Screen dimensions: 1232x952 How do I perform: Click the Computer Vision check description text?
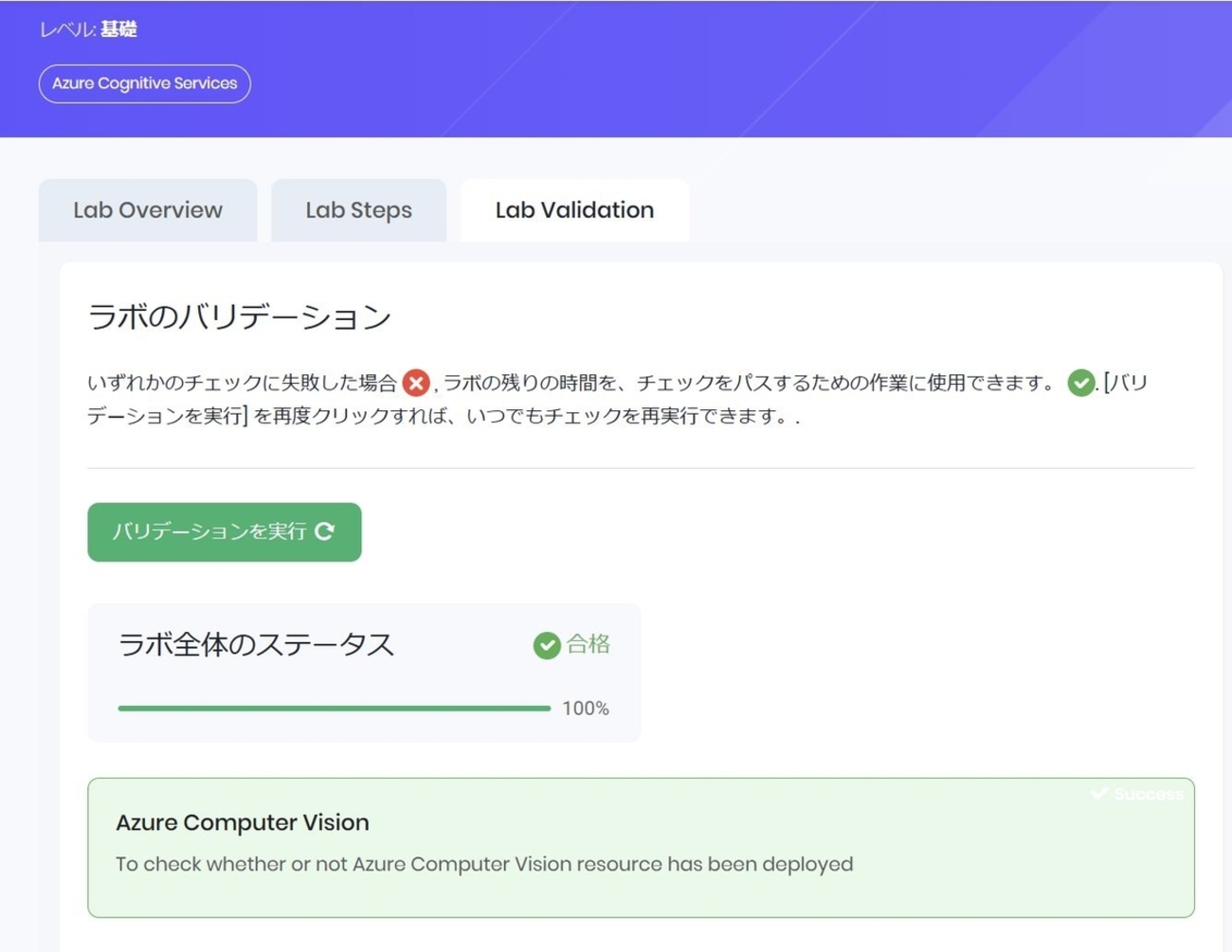tap(484, 864)
